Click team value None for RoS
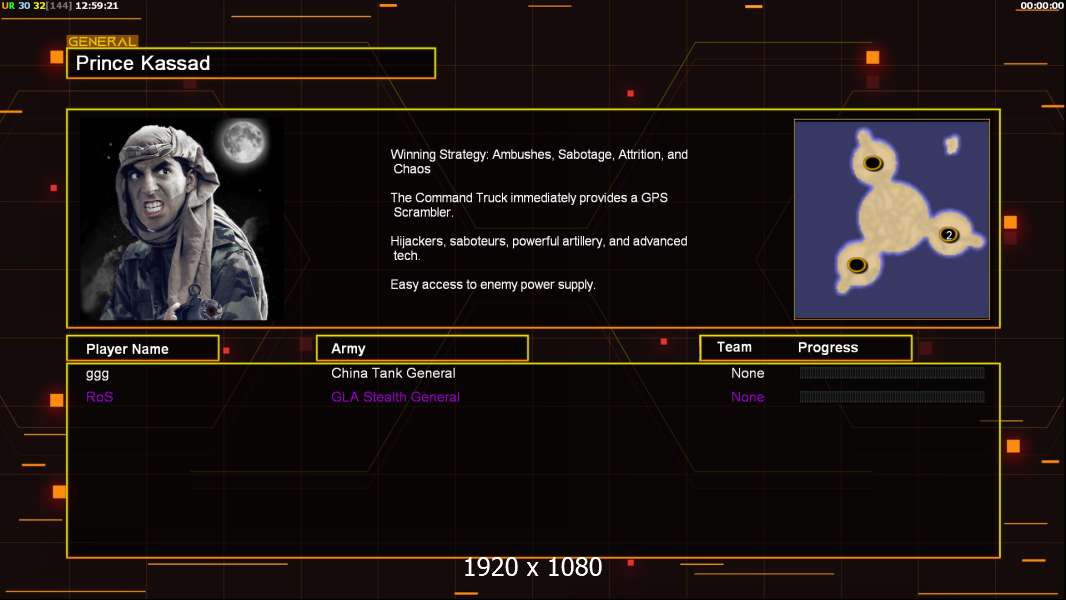 (x=747, y=397)
